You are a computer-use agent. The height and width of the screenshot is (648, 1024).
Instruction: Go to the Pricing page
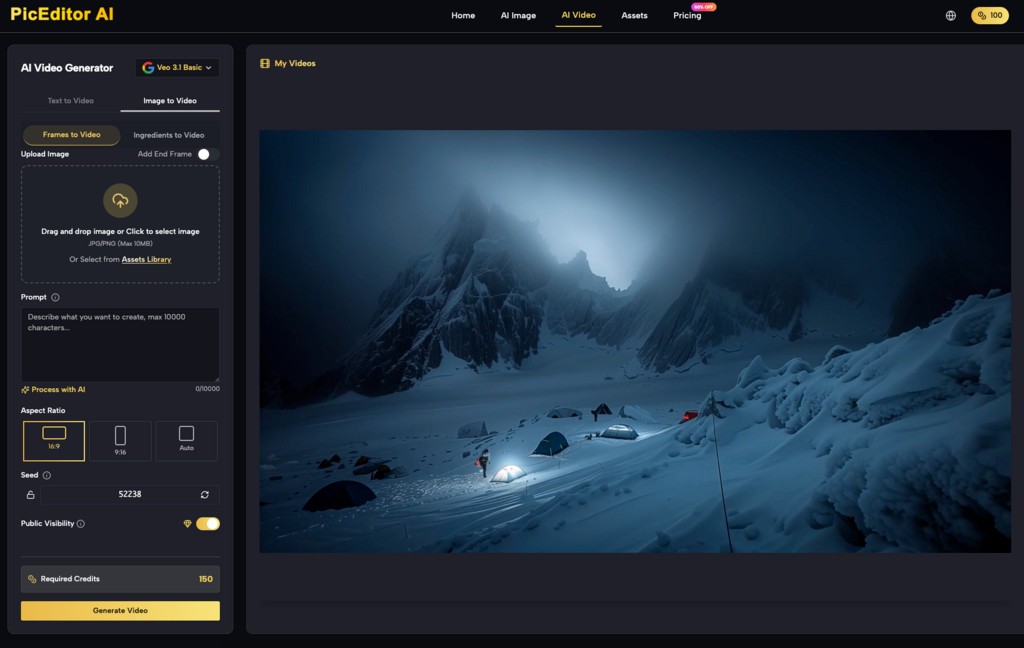687,16
